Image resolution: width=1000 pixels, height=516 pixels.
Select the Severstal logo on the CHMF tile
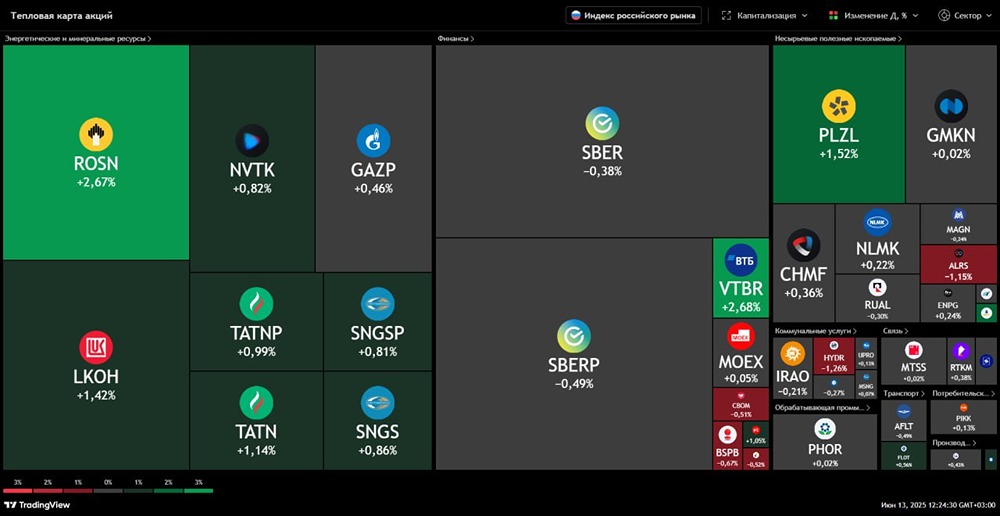click(x=803, y=246)
